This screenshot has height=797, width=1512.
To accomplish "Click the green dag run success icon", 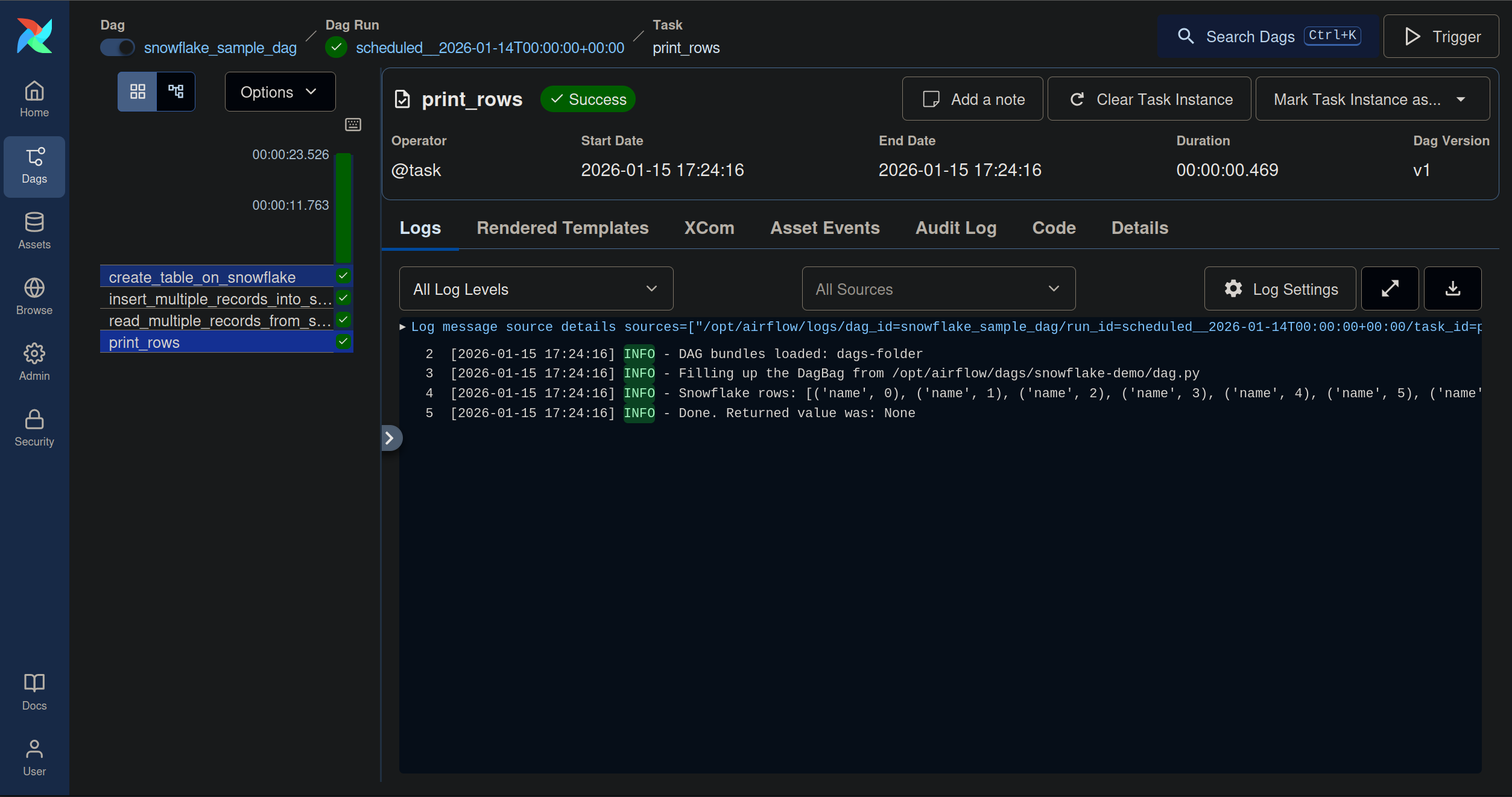I will pyautogui.click(x=336, y=48).
